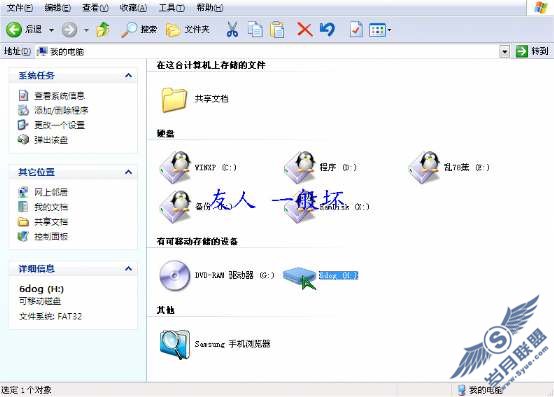
Task: Click 查看系统信息 link
Action: [x=59, y=96]
